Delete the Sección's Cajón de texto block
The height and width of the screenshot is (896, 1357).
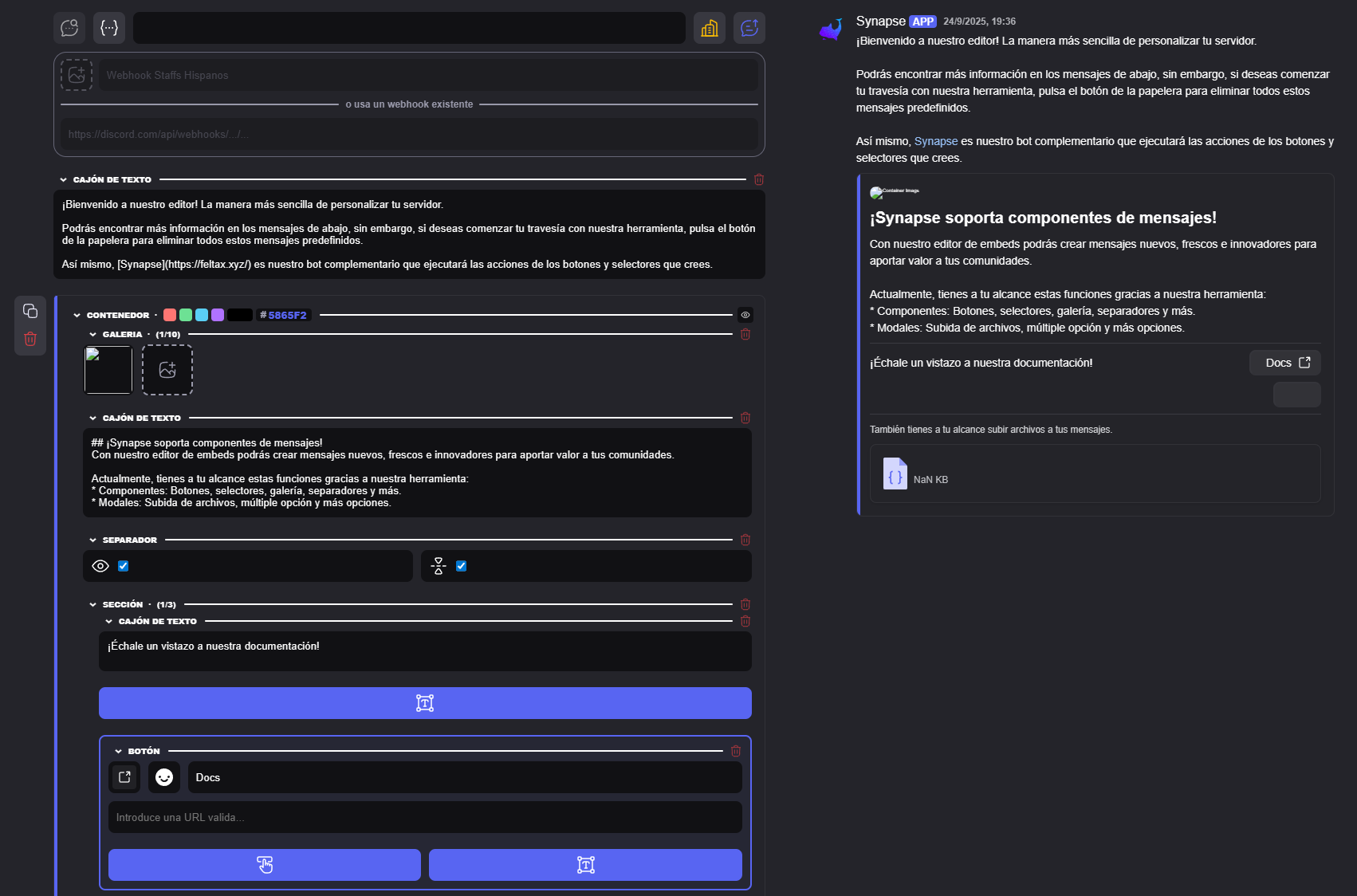pos(745,621)
